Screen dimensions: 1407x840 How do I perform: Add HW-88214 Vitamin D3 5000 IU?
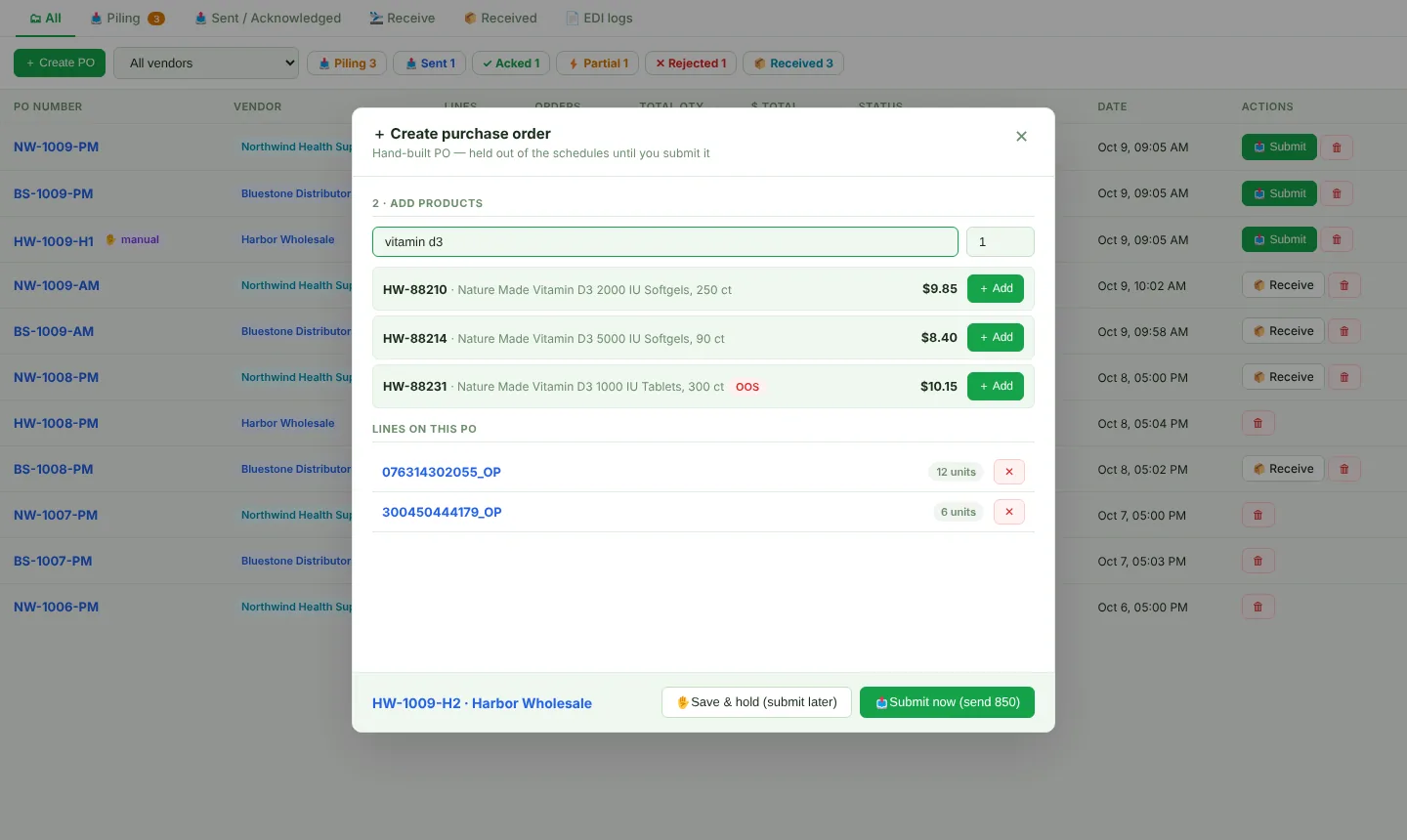996,338
